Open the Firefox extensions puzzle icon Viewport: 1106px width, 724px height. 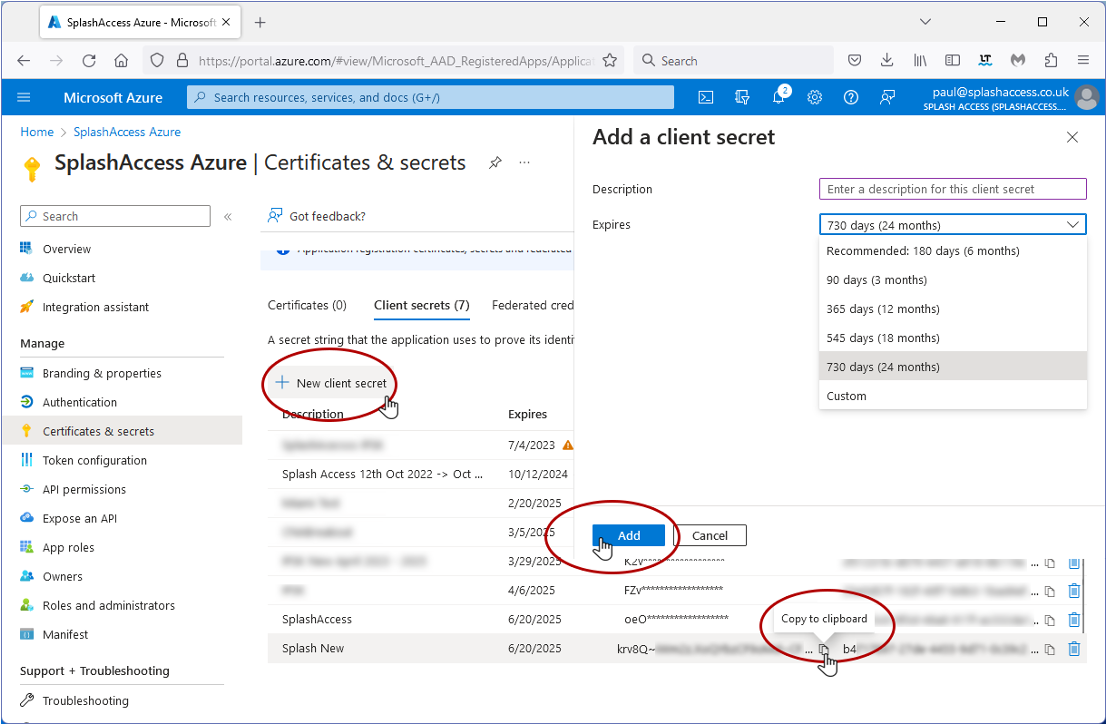click(x=1051, y=61)
